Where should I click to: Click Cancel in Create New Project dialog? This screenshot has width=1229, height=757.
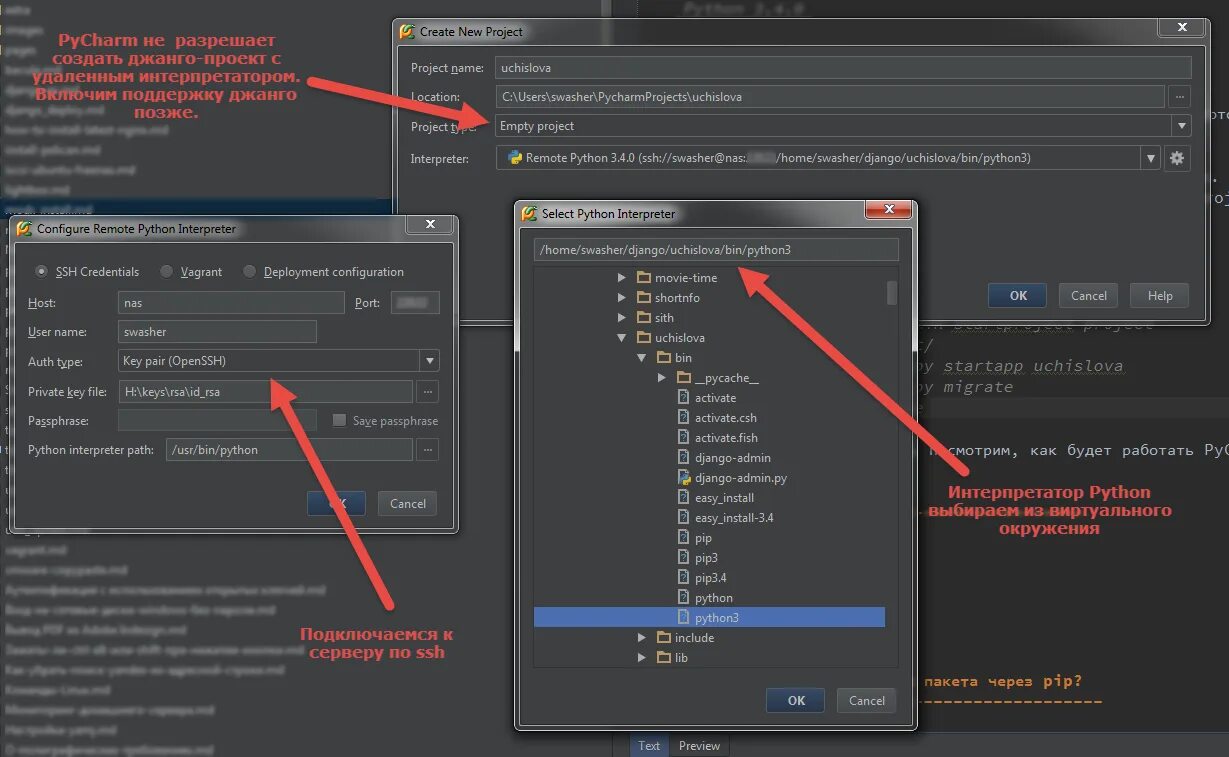pos(1088,296)
